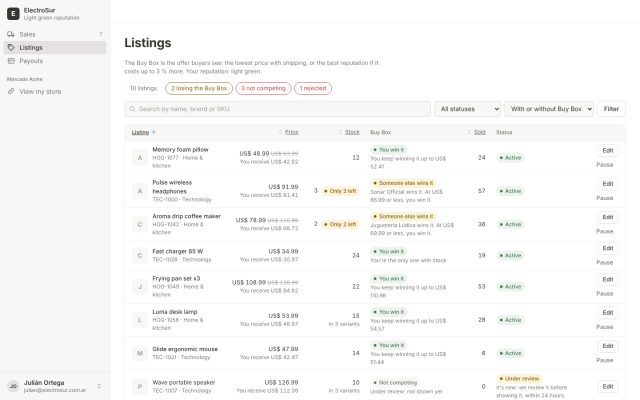The height and width of the screenshot is (400, 640).
Task: Click the Frying pan set x3 thumbnail
Action: tap(140, 287)
